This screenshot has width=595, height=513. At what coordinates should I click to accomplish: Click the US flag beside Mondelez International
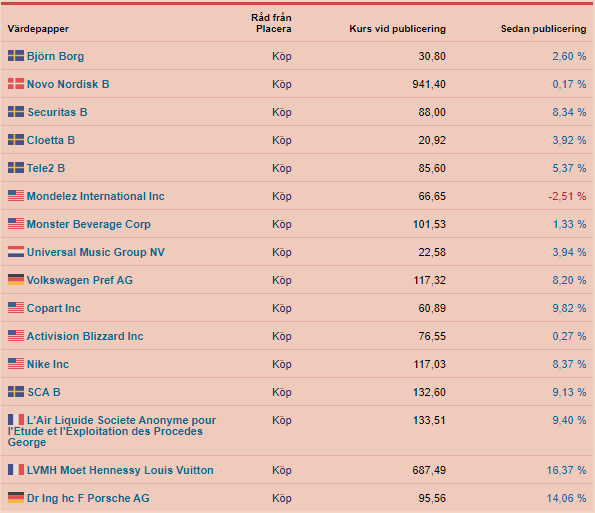click(x=16, y=196)
